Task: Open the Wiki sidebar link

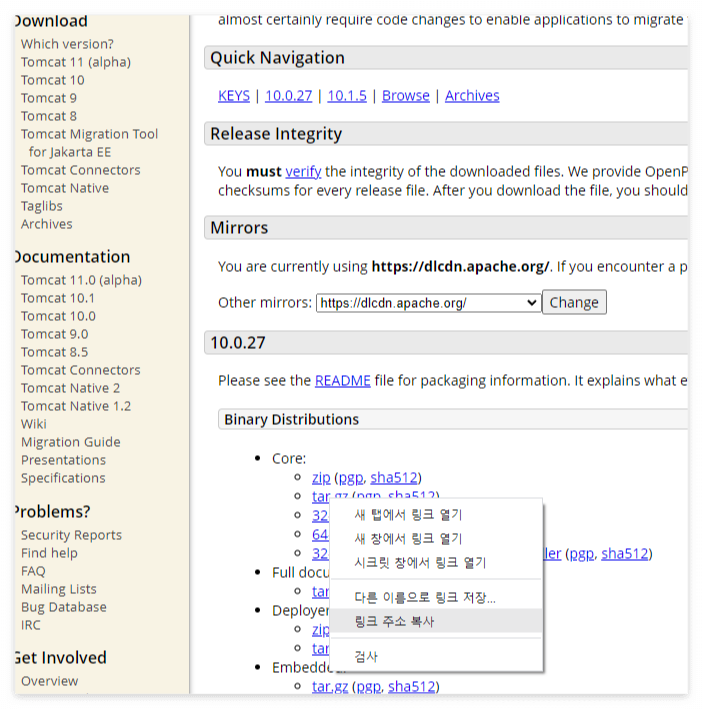Action: pos(33,424)
